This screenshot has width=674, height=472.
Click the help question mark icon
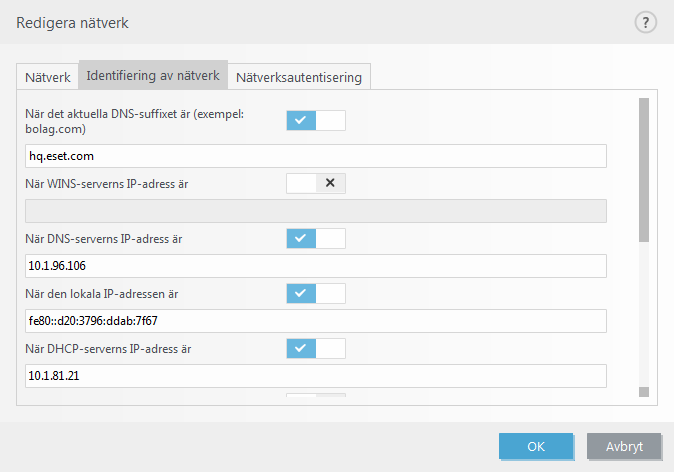pos(645,22)
